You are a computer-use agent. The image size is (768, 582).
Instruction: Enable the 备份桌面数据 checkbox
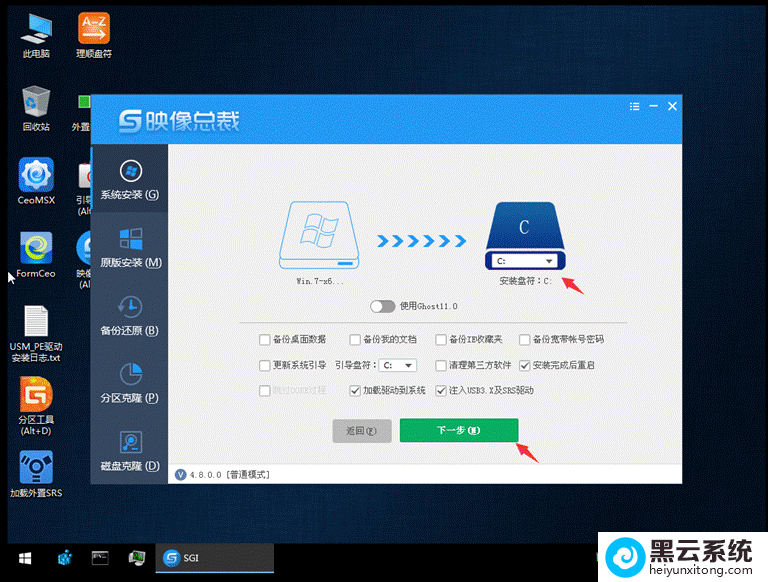(x=265, y=340)
